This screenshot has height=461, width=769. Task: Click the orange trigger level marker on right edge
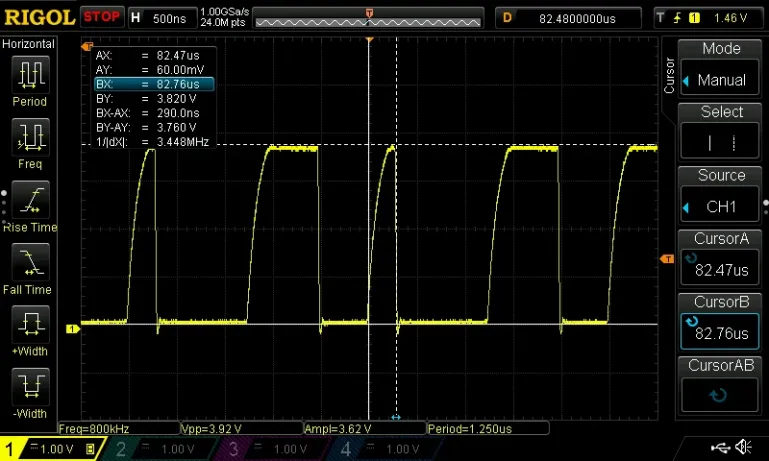(x=667, y=258)
